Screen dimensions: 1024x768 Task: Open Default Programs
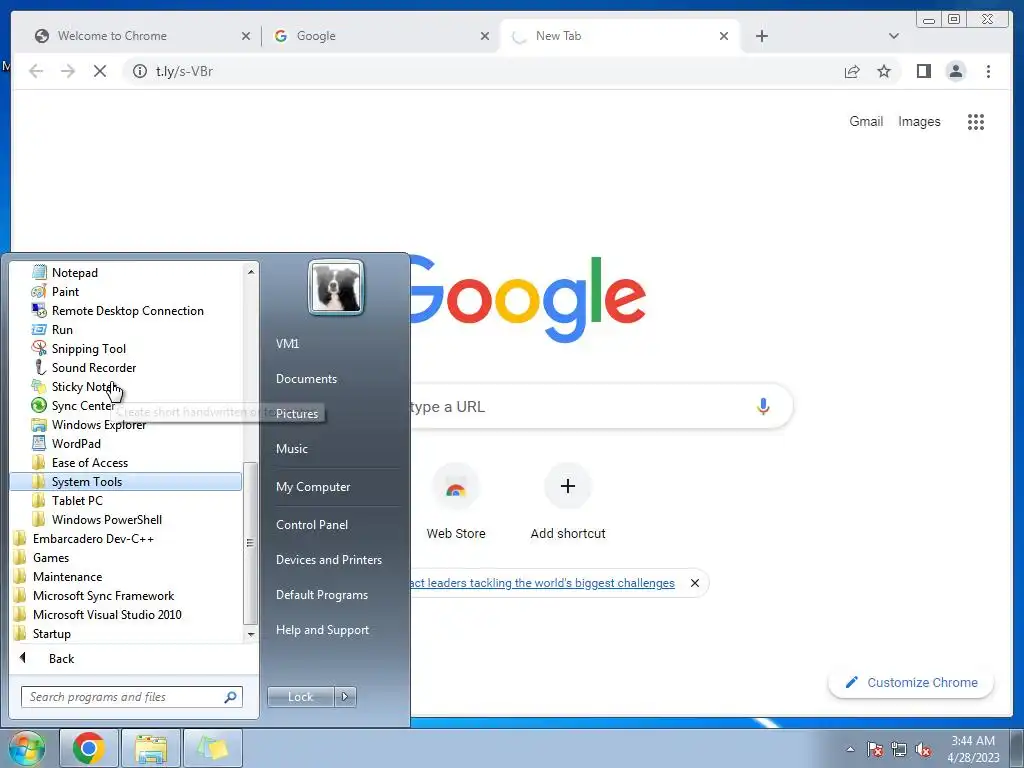coord(321,595)
